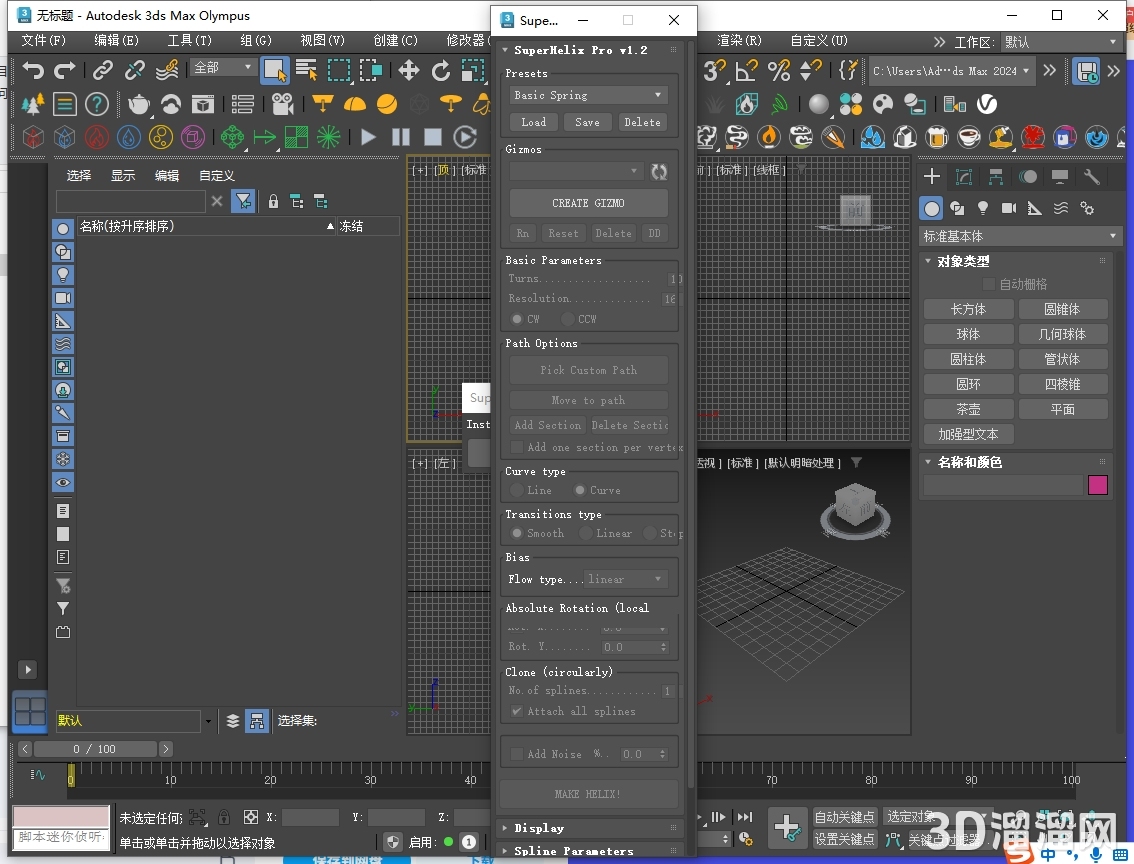Click the pause button in toolbar

click(401, 137)
